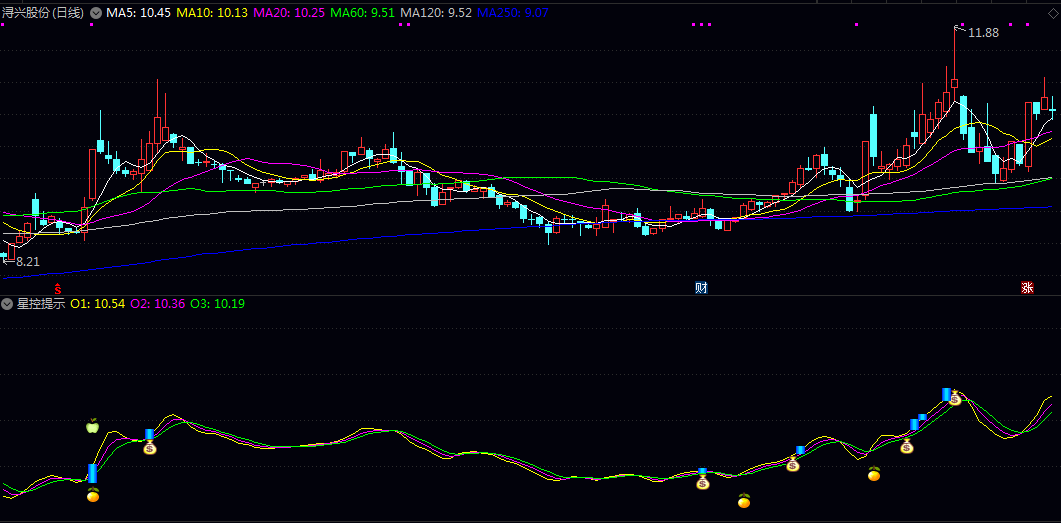Click the 淂兴股份(日线) chart title

click(43, 13)
